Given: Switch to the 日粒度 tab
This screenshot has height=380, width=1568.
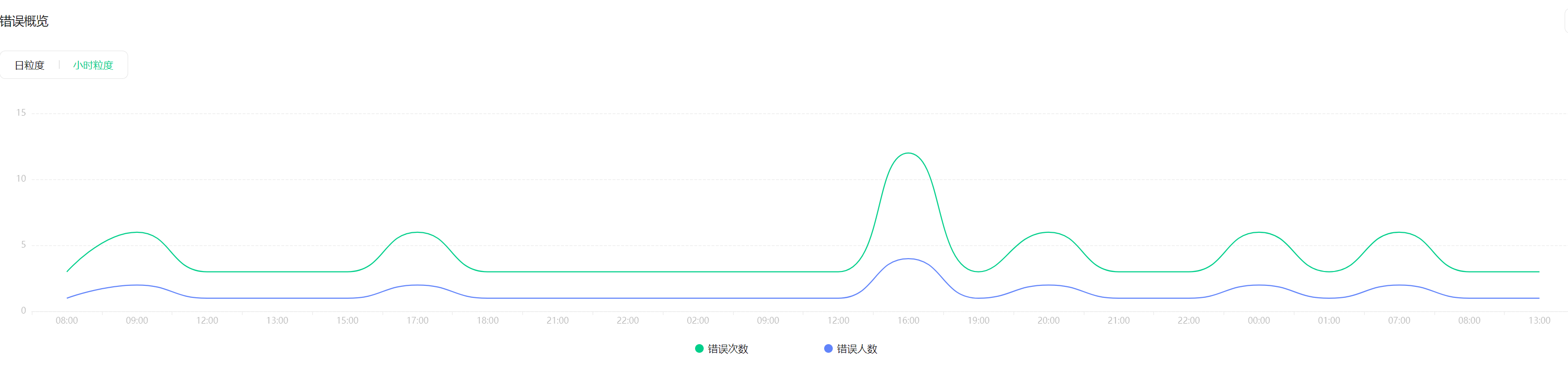Looking at the screenshot, I should pyautogui.click(x=29, y=65).
